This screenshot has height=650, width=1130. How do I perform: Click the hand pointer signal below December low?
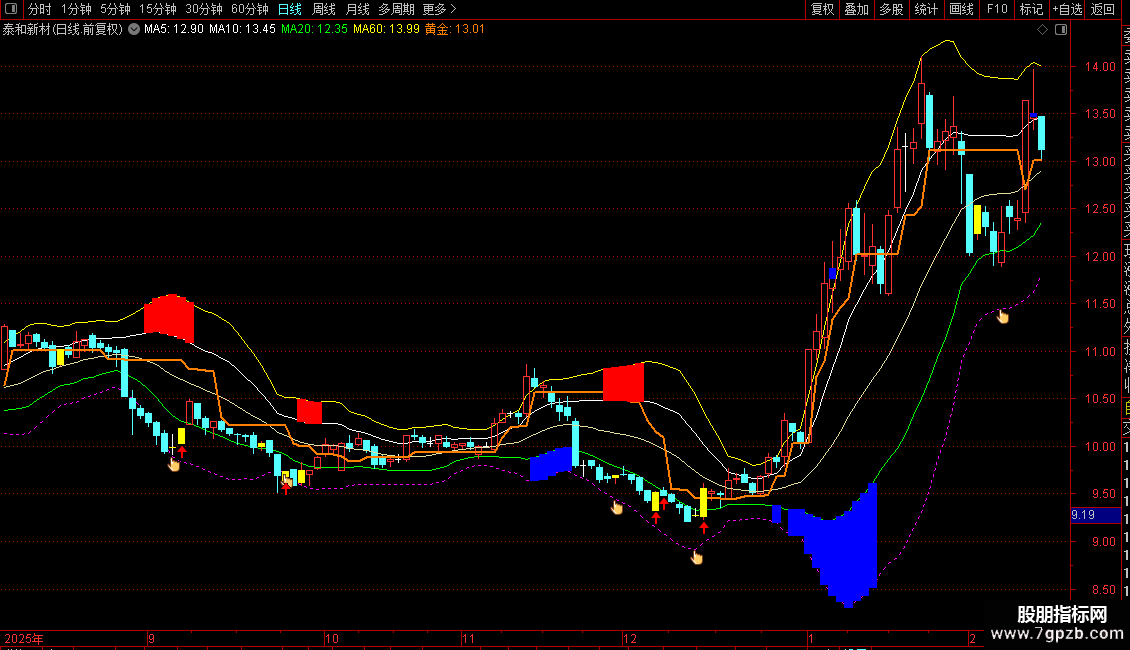tap(696, 557)
